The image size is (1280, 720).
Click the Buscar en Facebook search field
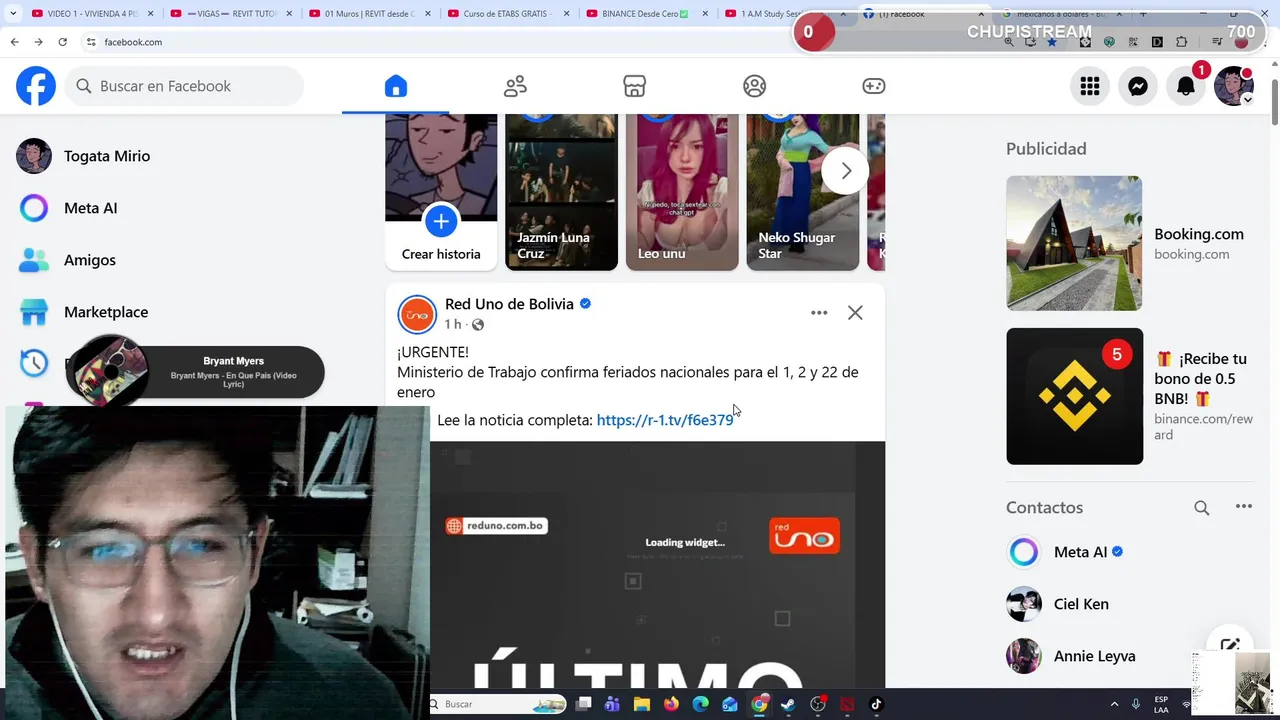(184, 86)
